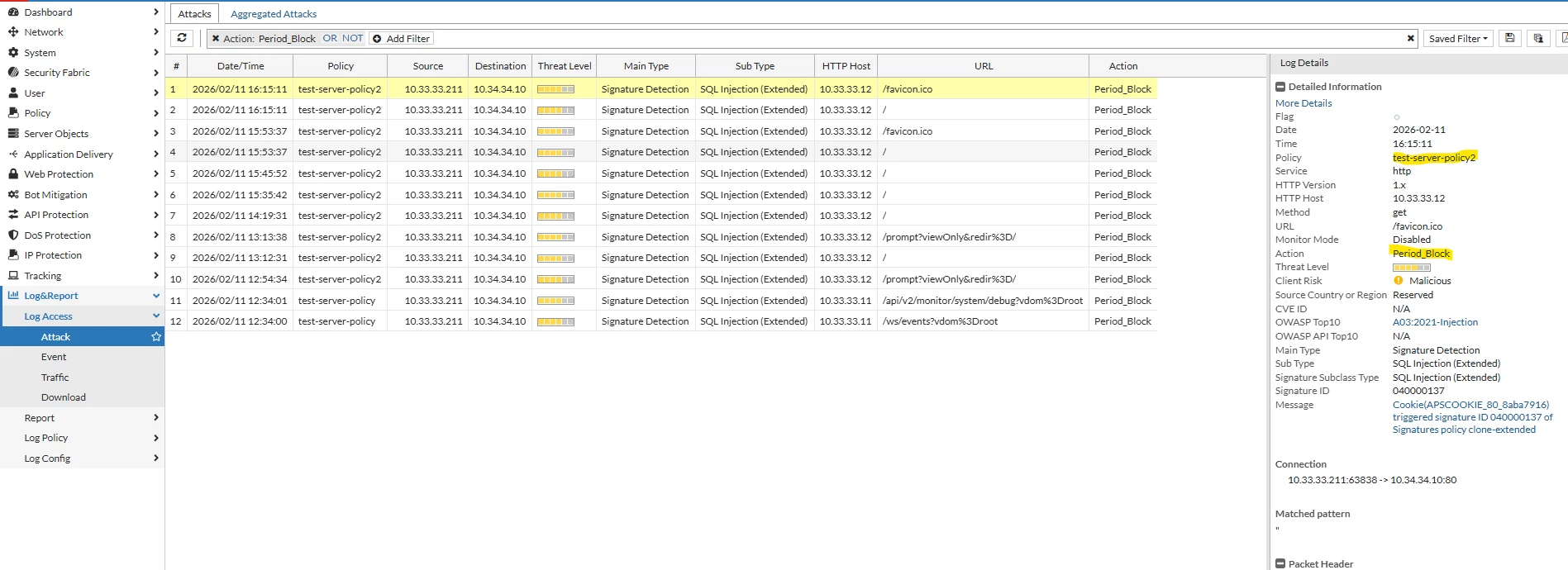Sort by the Date/Time column header
1568x570 pixels.
(241, 66)
